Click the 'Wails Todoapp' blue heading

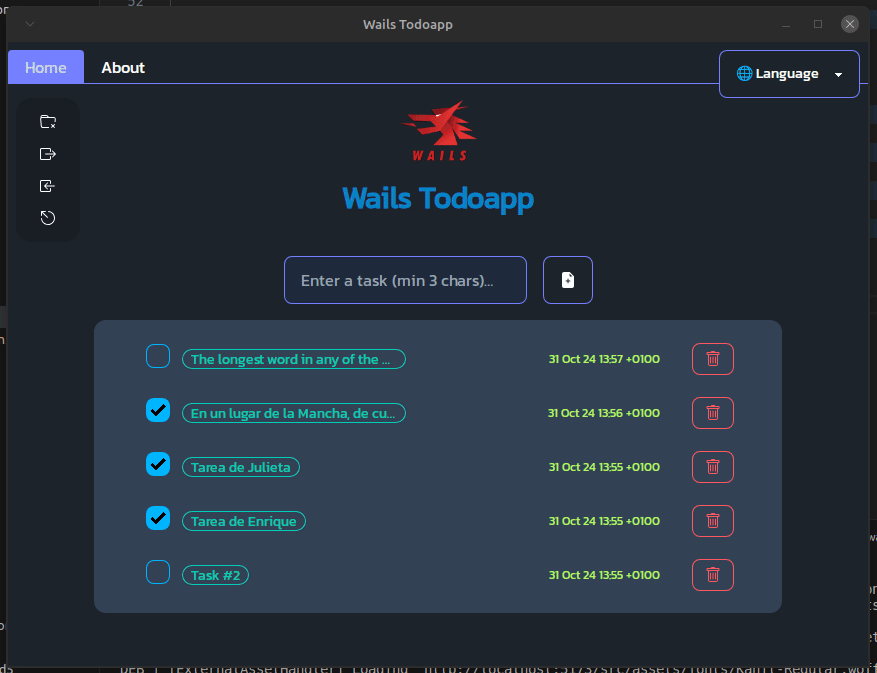click(x=438, y=199)
